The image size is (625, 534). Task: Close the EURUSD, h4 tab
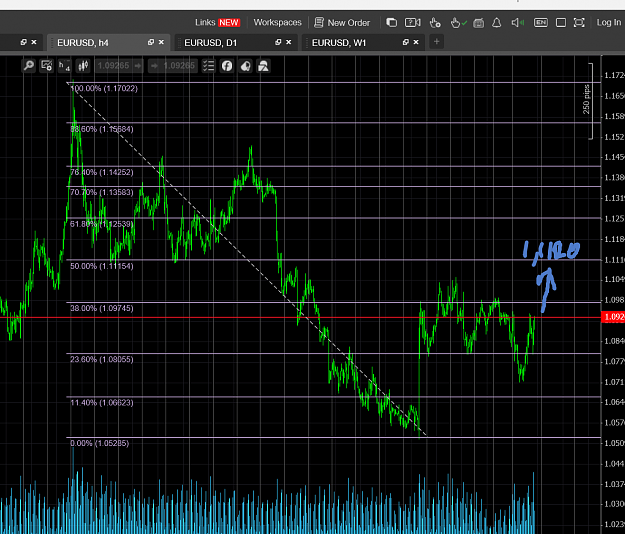coord(161,42)
